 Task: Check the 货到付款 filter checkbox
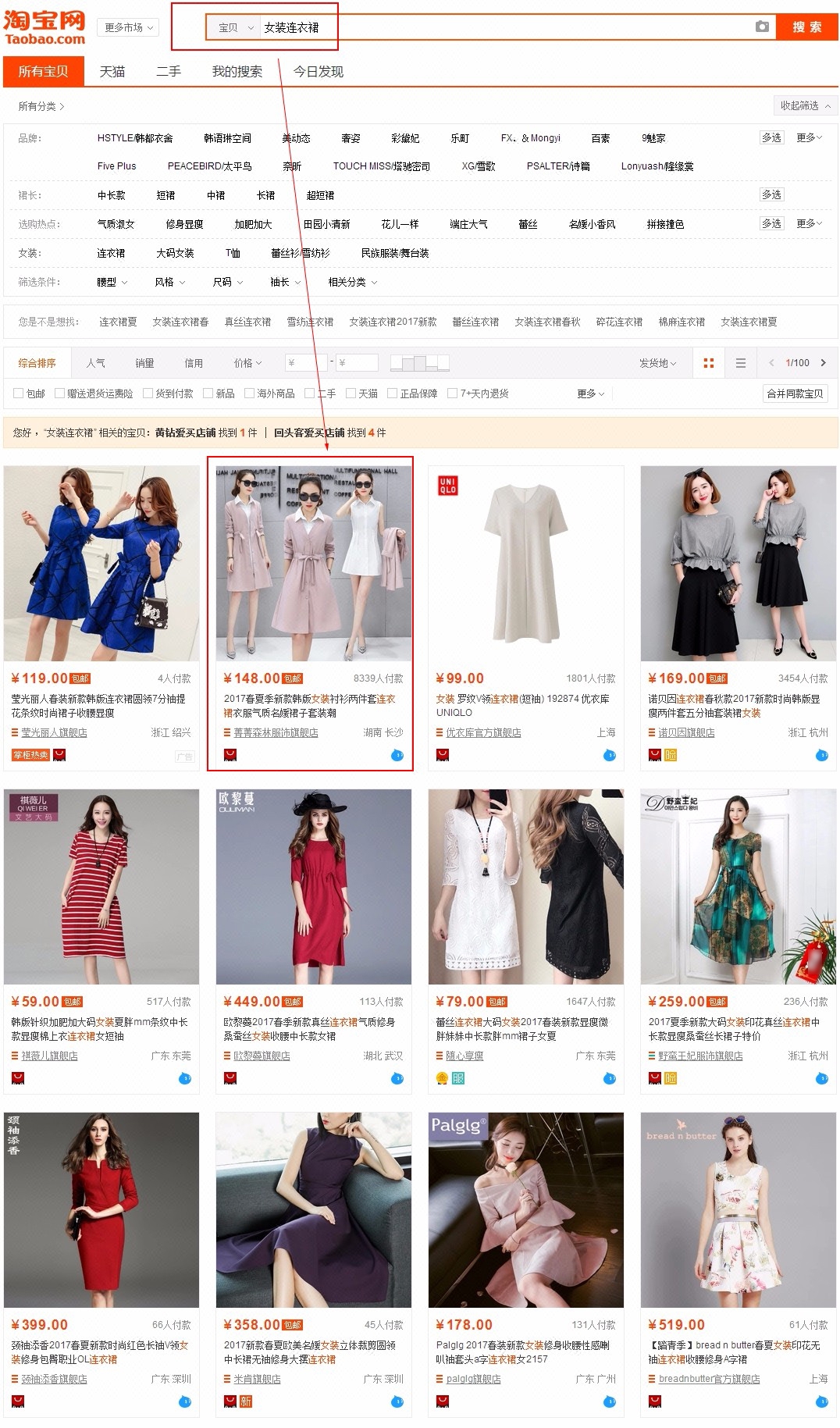pyautogui.click(x=148, y=394)
